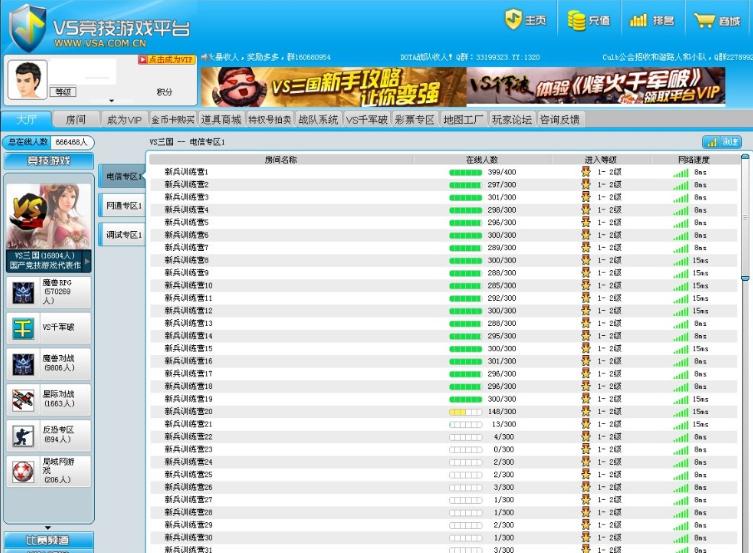Open 充值 recharge with coin stack icon
Screen dimensions: 753x553
[x=576, y=20]
